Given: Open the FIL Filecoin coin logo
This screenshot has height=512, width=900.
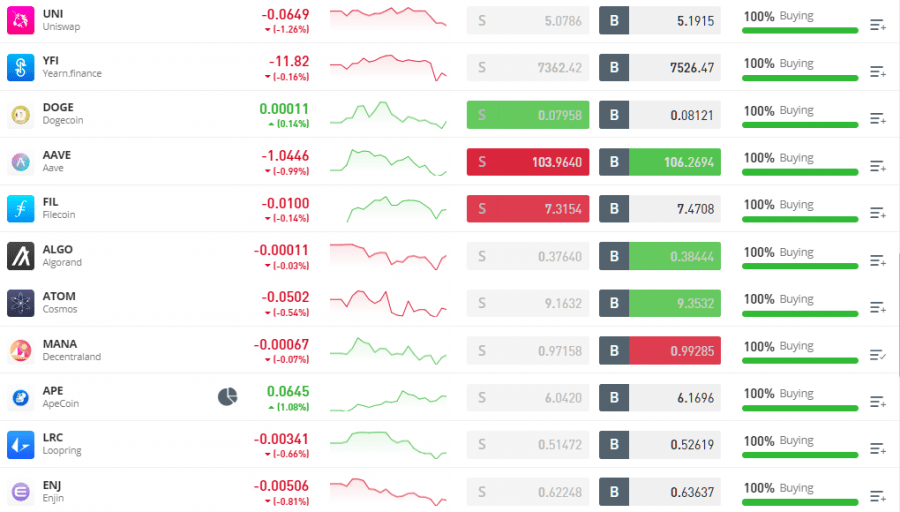Looking at the screenshot, I should pos(21,208).
